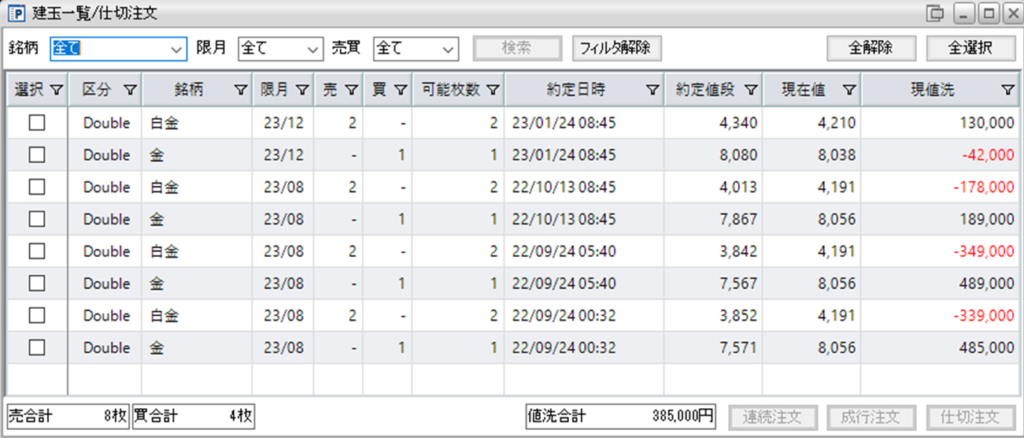Click the 全選択 button
The width and height of the screenshot is (1024, 438).
coord(970,48)
